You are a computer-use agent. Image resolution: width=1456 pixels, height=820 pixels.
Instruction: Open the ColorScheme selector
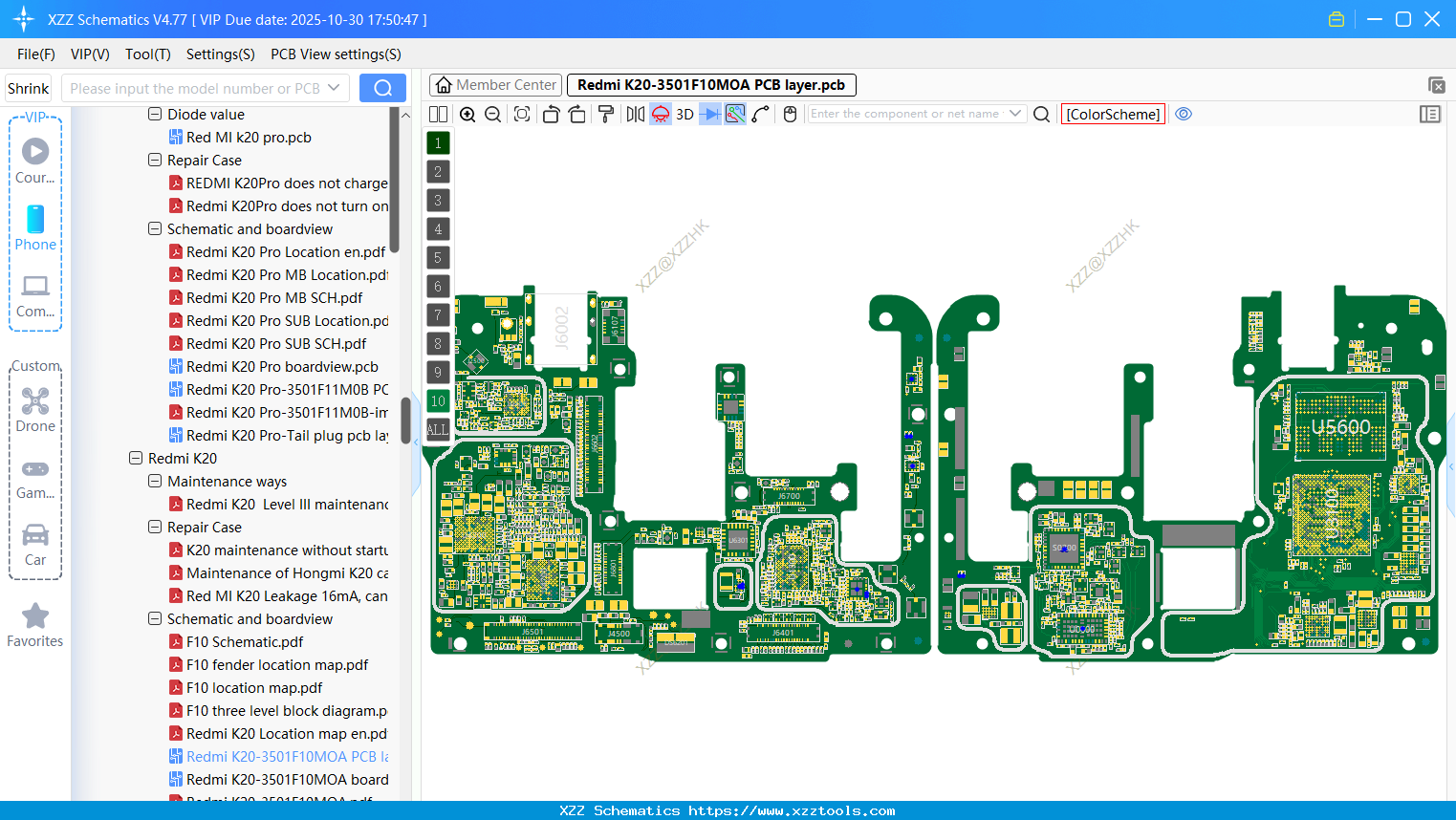[x=1112, y=113]
